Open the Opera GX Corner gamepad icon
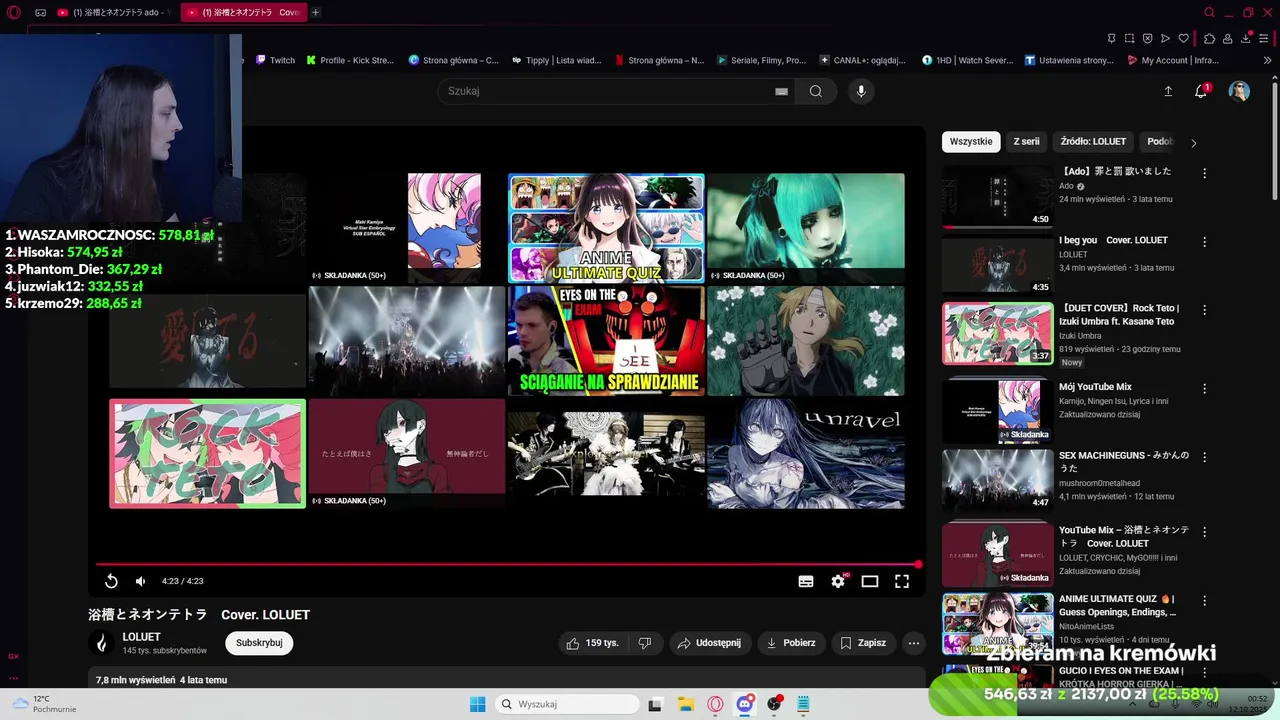This screenshot has width=1280, height=720. [40, 12]
